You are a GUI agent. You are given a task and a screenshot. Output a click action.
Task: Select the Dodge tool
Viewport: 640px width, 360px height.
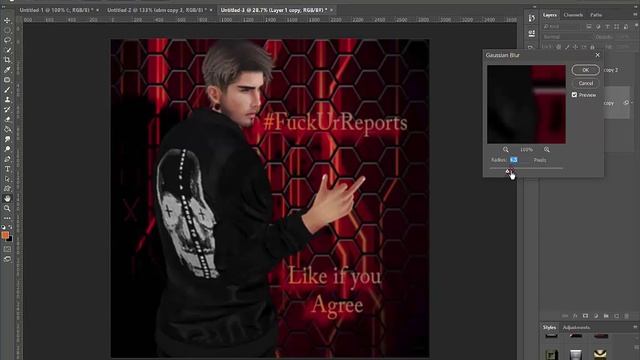(7, 149)
